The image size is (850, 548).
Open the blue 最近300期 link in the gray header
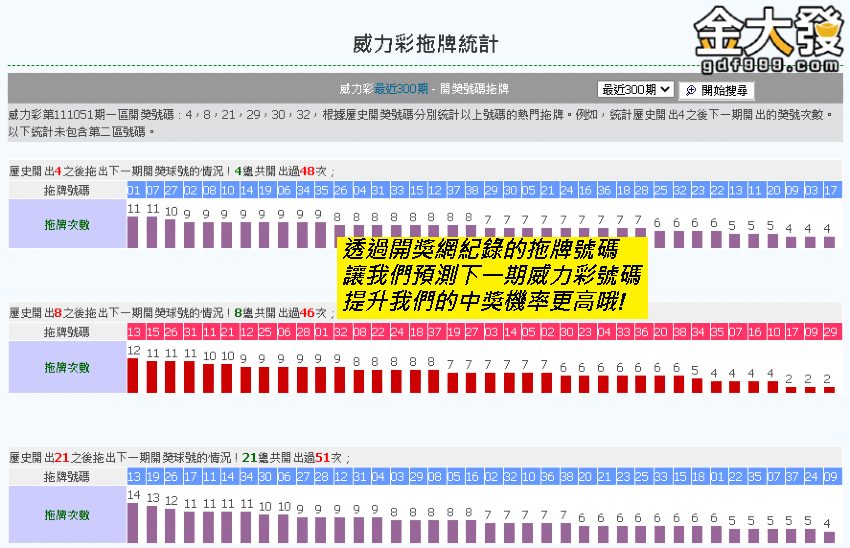[401, 89]
